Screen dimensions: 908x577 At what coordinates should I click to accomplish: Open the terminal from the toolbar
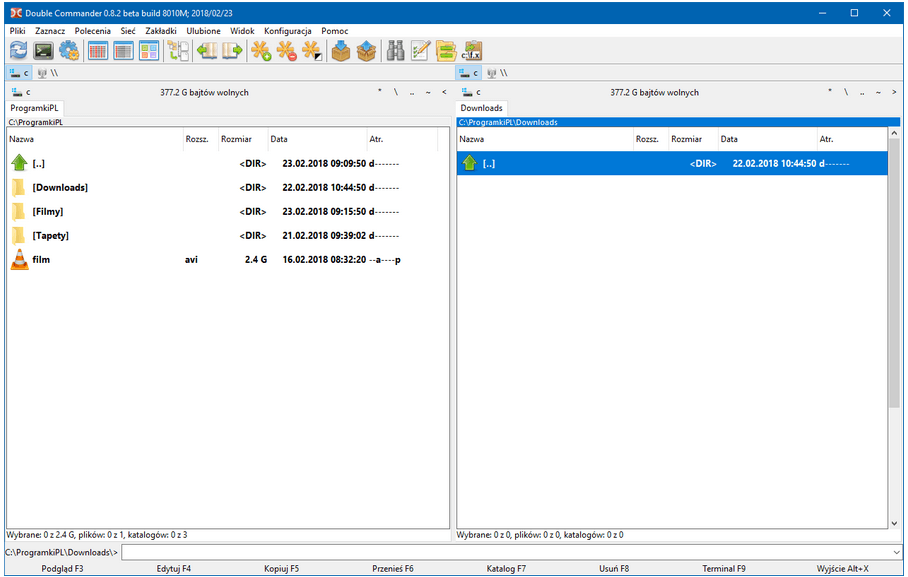coord(44,51)
